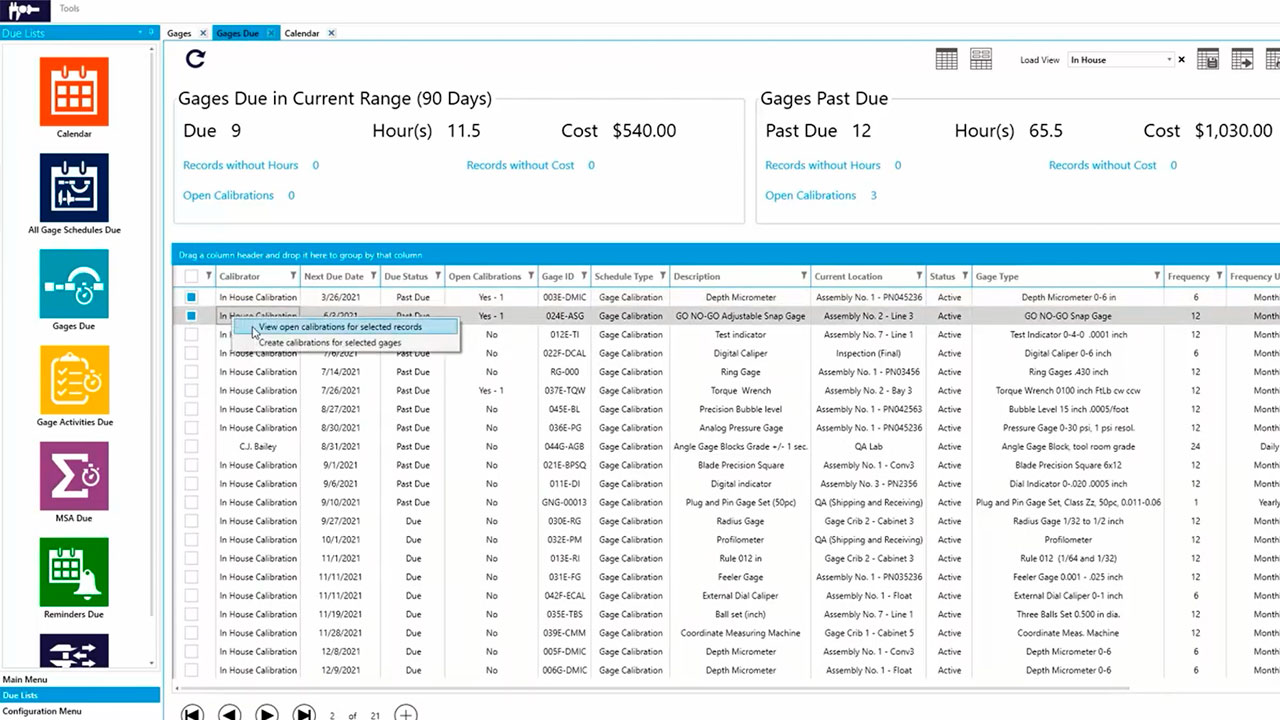Open the Reminders Due icon
The width and height of the screenshot is (1280, 720).
(x=74, y=572)
